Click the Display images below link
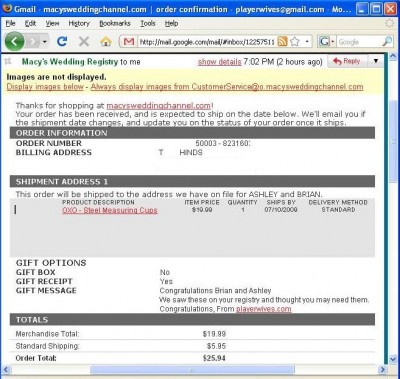The height and width of the screenshot is (379, 400). (45, 87)
